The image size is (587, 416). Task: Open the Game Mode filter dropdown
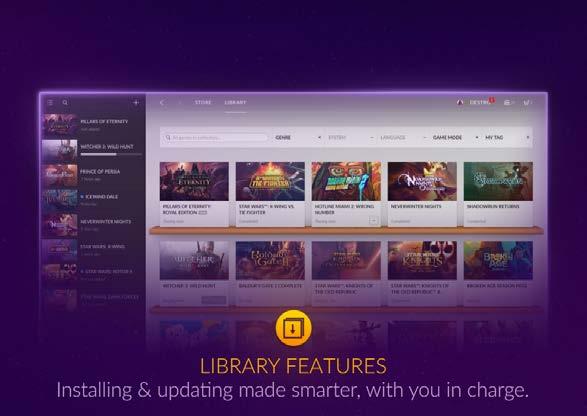tap(456, 137)
